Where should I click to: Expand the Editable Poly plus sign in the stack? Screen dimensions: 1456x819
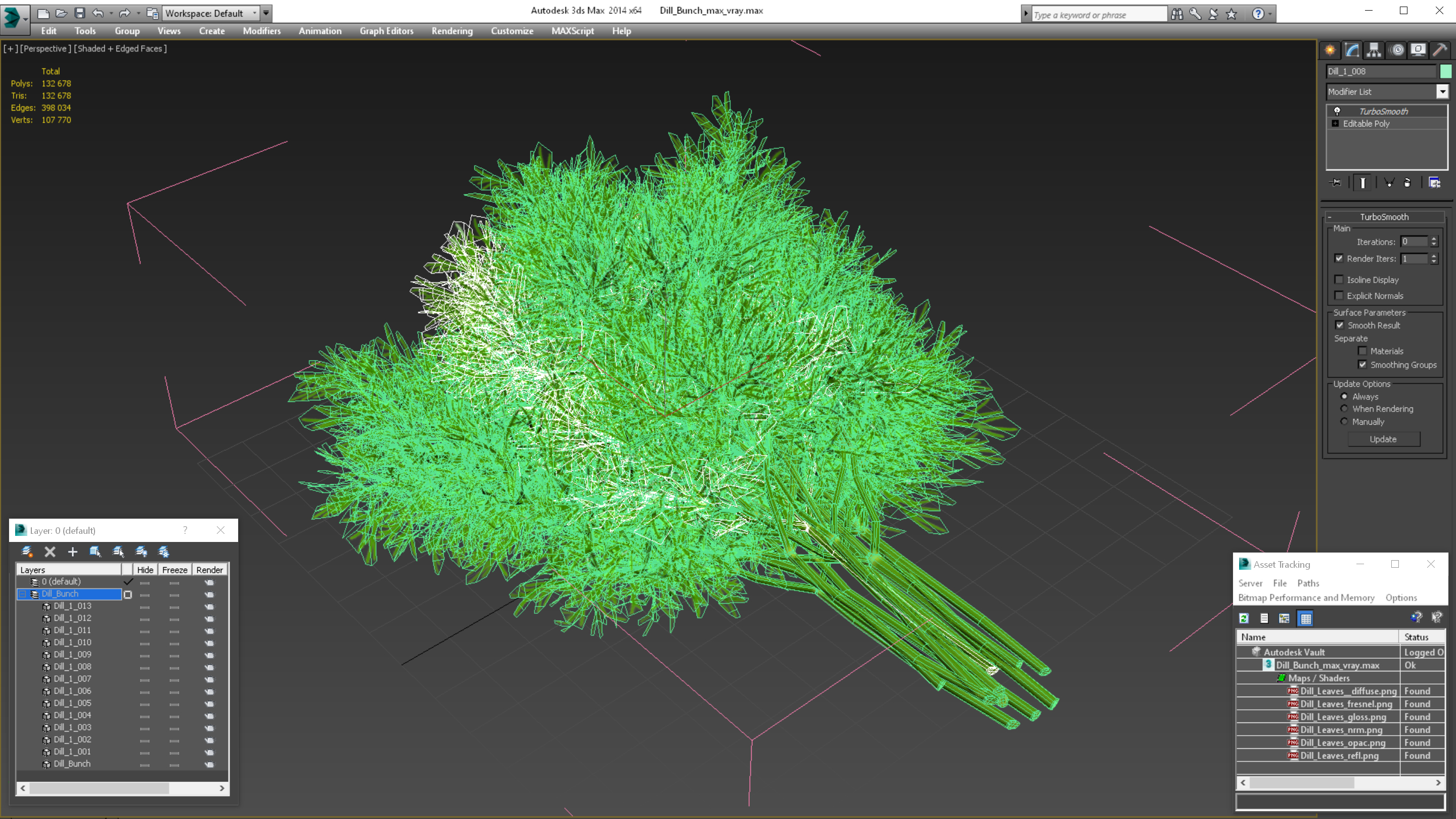(x=1336, y=124)
